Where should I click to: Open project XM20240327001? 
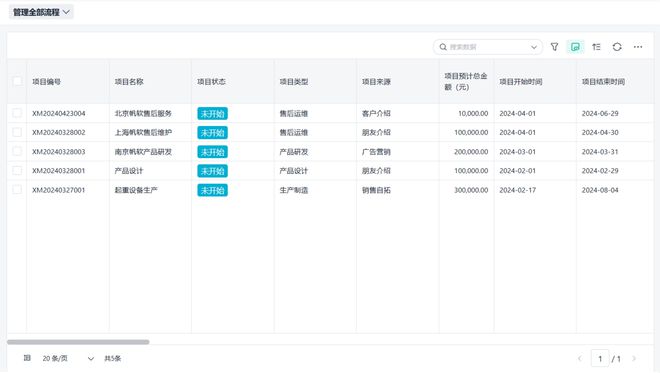tap(59, 190)
